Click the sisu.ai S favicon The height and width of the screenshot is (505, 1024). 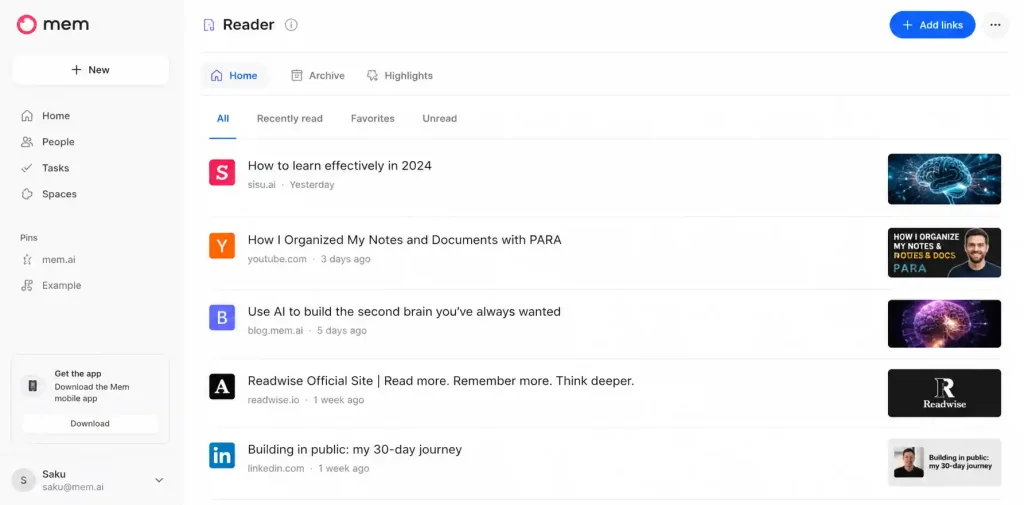[222, 172]
